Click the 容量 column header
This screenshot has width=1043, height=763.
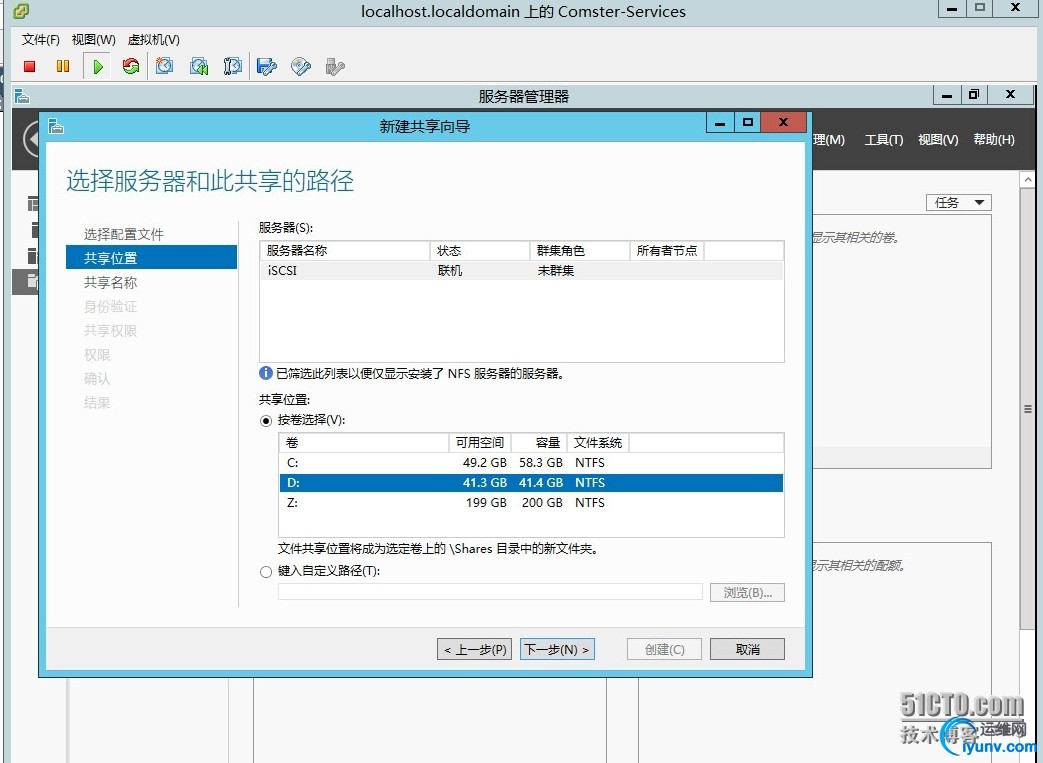(x=539, y=443)
